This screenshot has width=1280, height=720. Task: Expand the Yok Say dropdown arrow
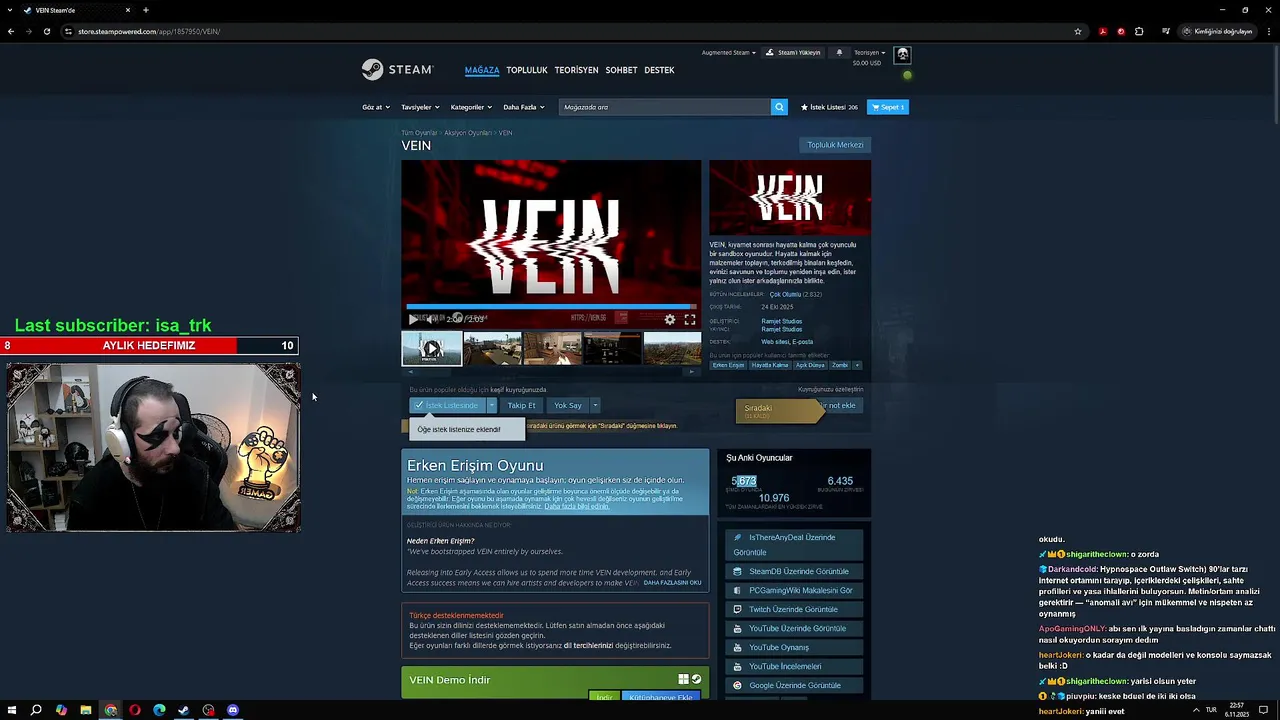595,405
